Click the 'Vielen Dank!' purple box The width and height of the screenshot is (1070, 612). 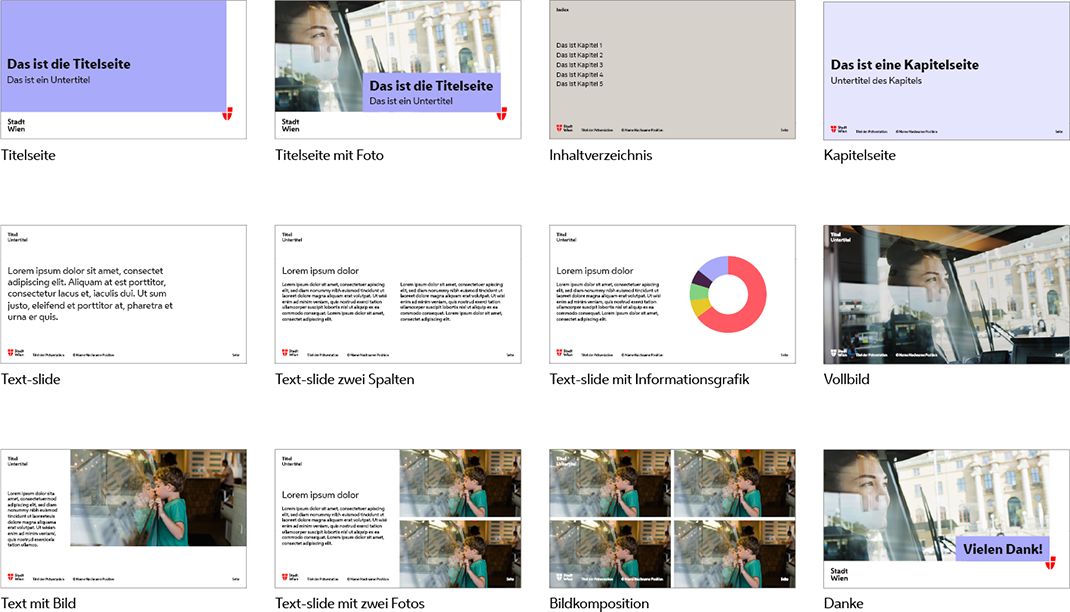[x=1002, y=549]
